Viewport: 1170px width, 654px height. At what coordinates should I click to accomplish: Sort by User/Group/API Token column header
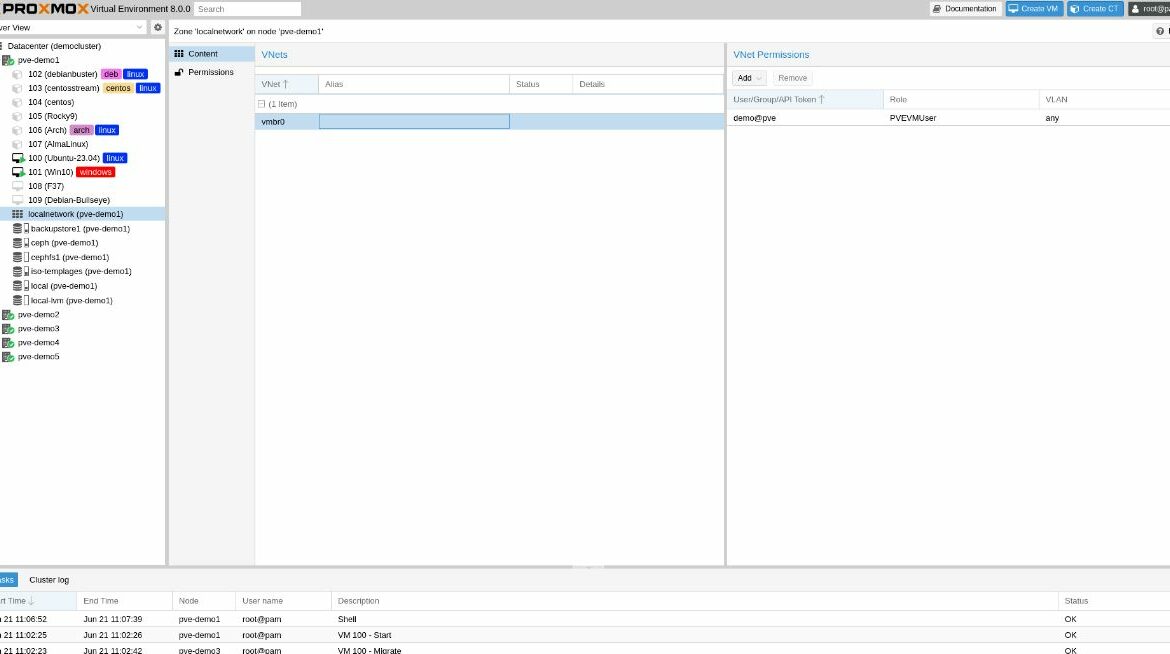805,99
